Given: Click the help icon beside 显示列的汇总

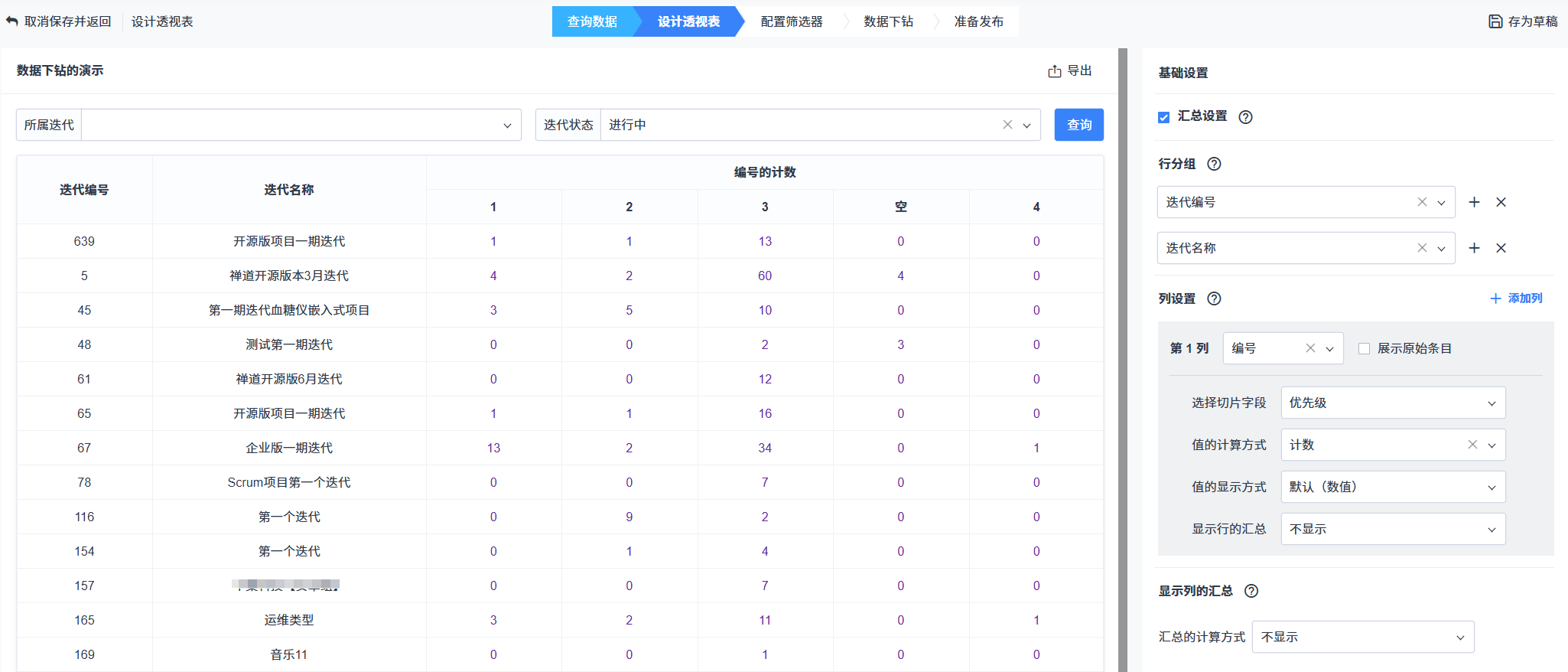Looking at the screenshot, I should [1251, 591].
